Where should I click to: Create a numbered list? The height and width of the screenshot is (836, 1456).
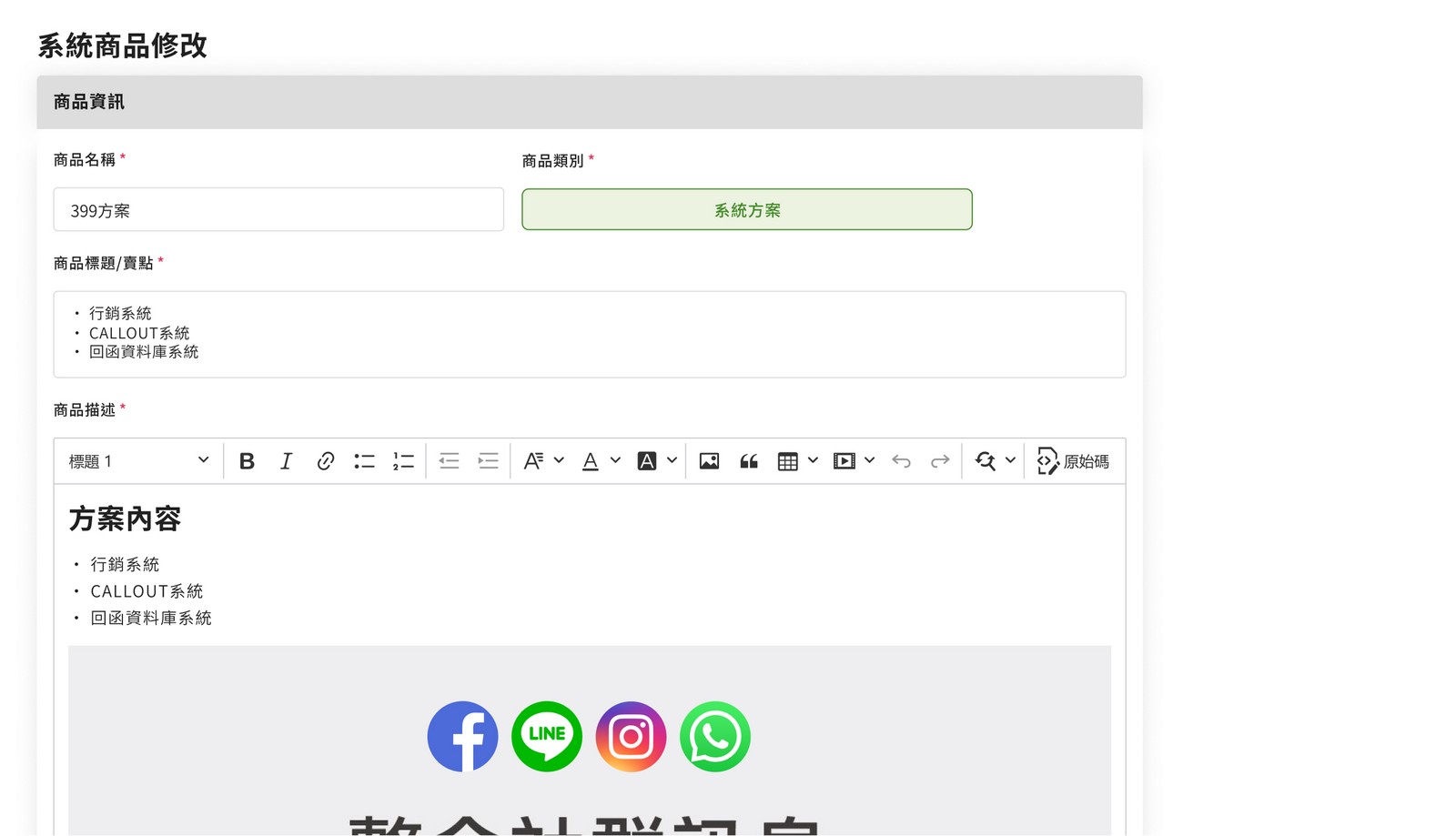[403, 461]
